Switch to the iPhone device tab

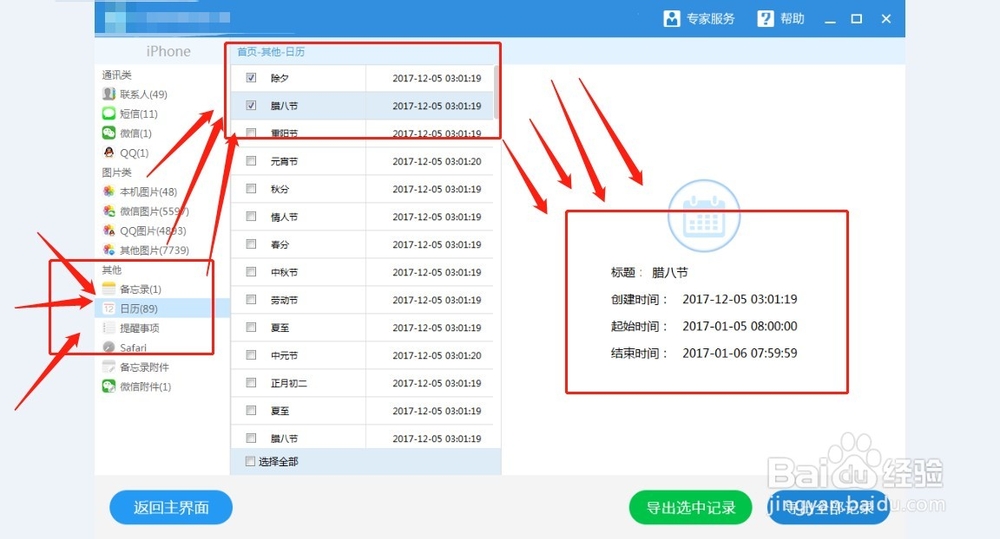point(168,51)
